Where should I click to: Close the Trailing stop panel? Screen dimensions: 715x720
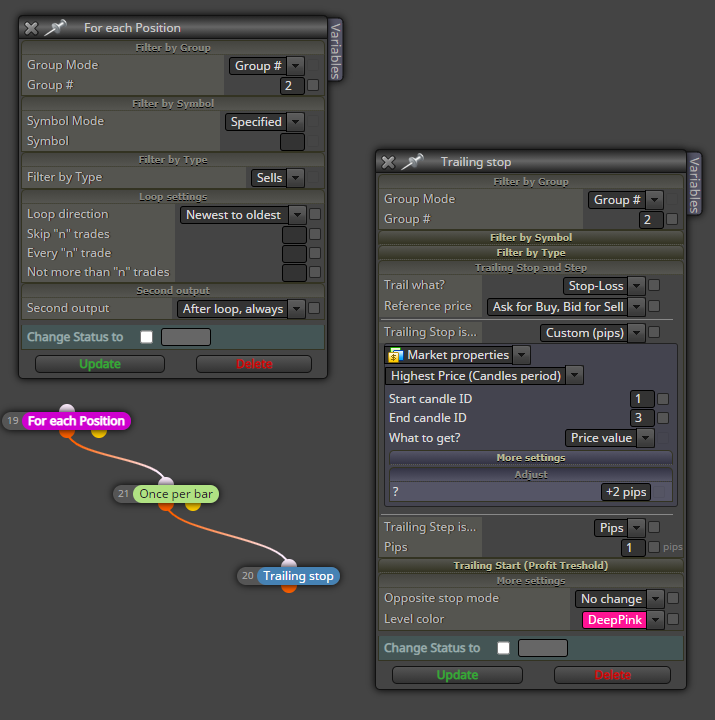388,162
